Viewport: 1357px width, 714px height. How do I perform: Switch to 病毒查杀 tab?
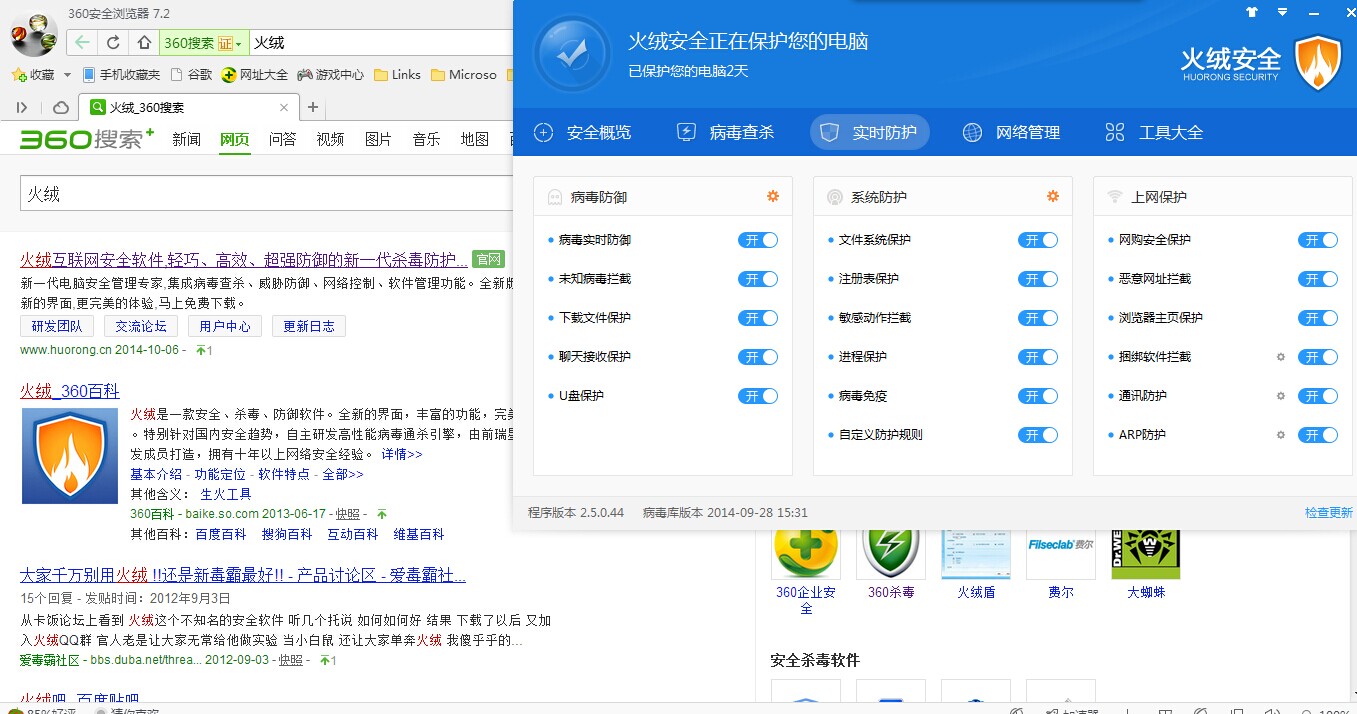(x=726, y=132)
